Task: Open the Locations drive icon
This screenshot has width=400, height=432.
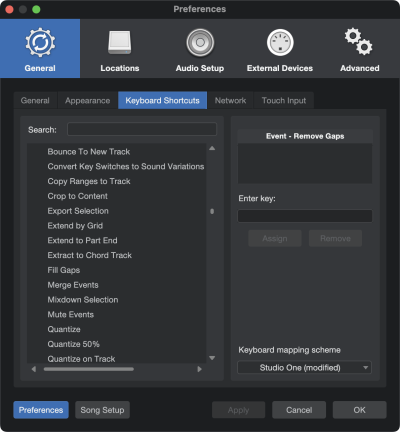Action: tap(120, 42)
